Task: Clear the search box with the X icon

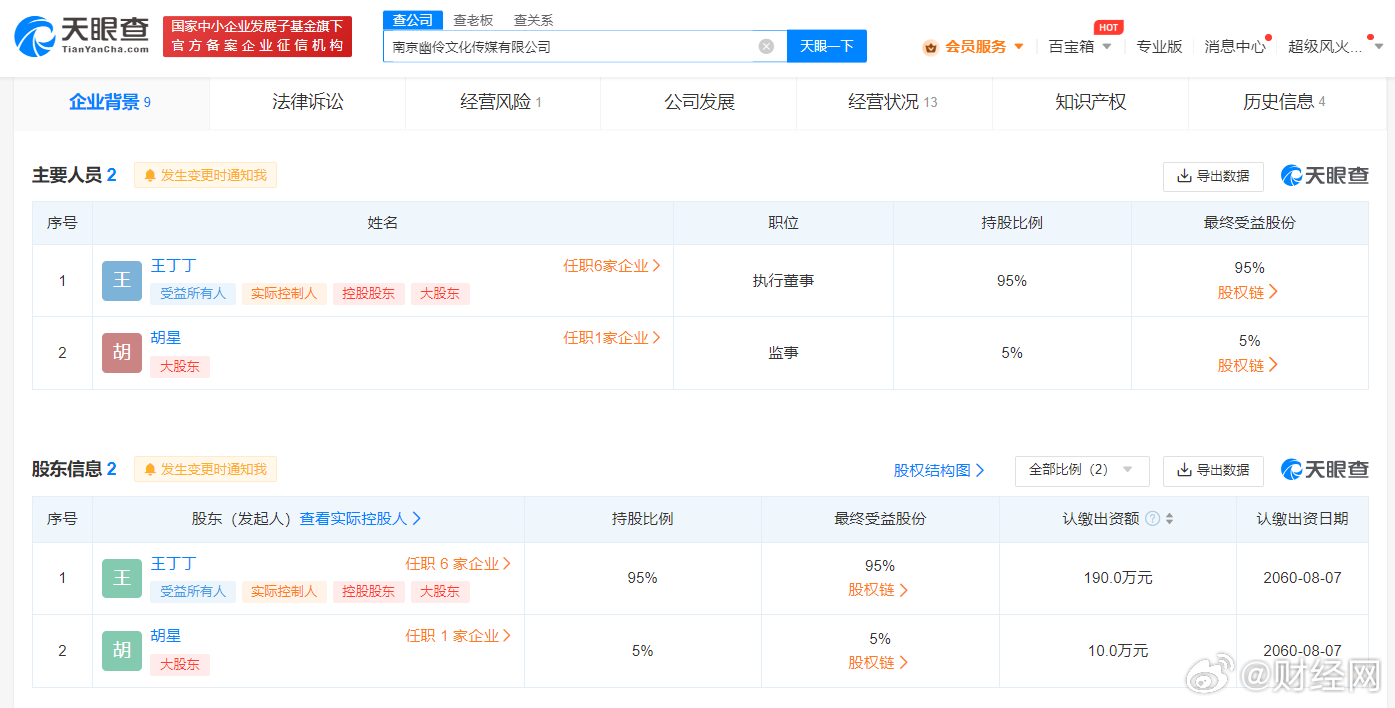Action: coord(766,46)
